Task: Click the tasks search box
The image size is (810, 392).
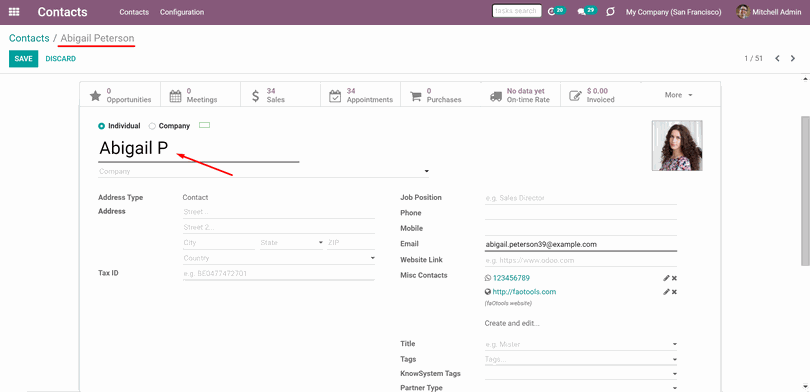Action: click(x=517, y=11)
